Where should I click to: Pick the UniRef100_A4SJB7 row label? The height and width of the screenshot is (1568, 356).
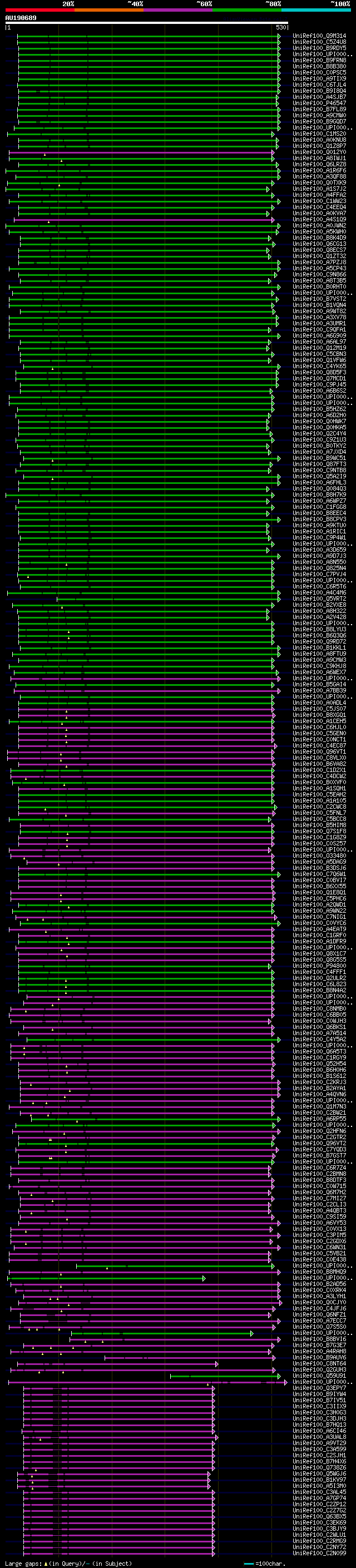coord(319,97)
